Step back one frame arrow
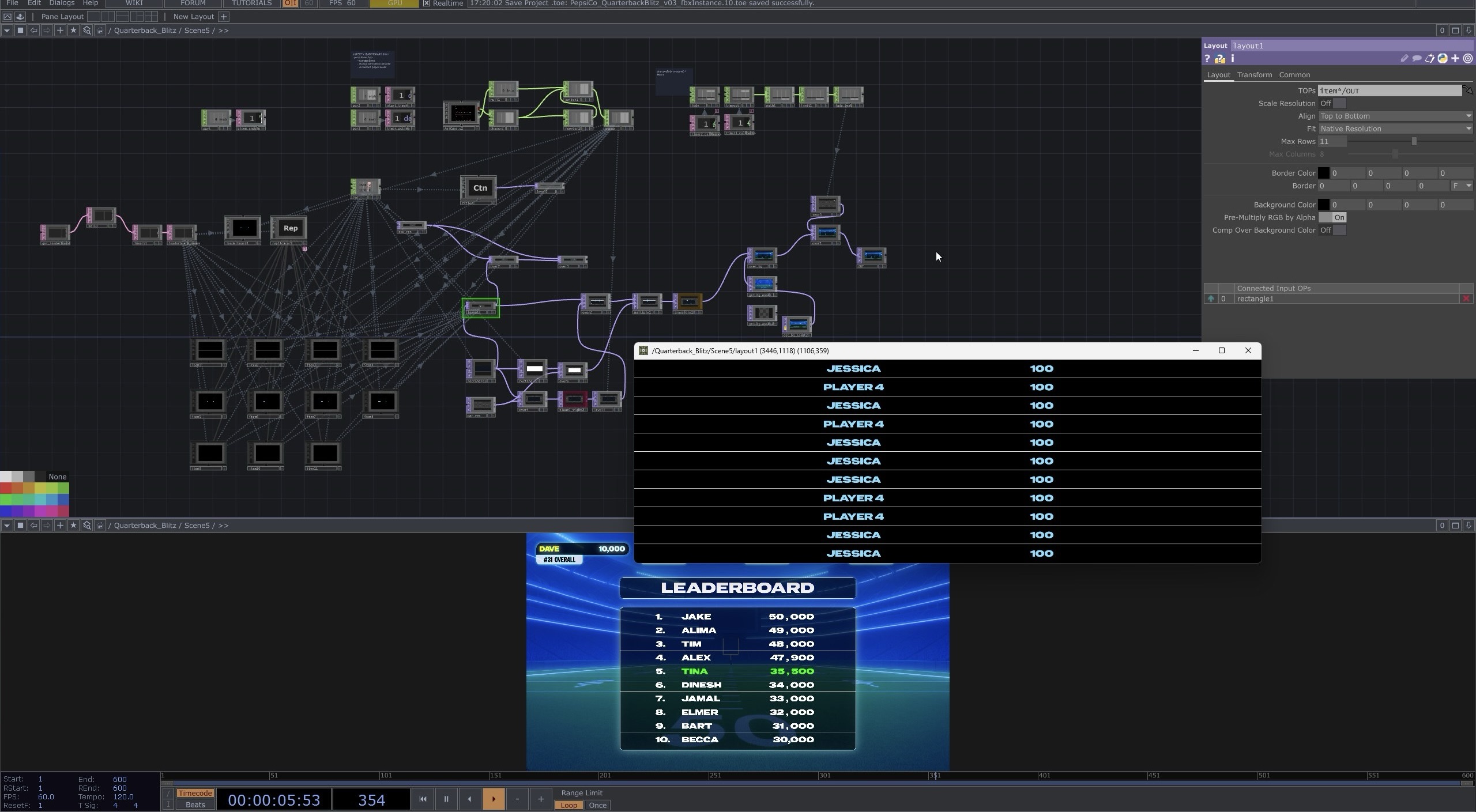The image size is (1476, 812). click(469, 799)
